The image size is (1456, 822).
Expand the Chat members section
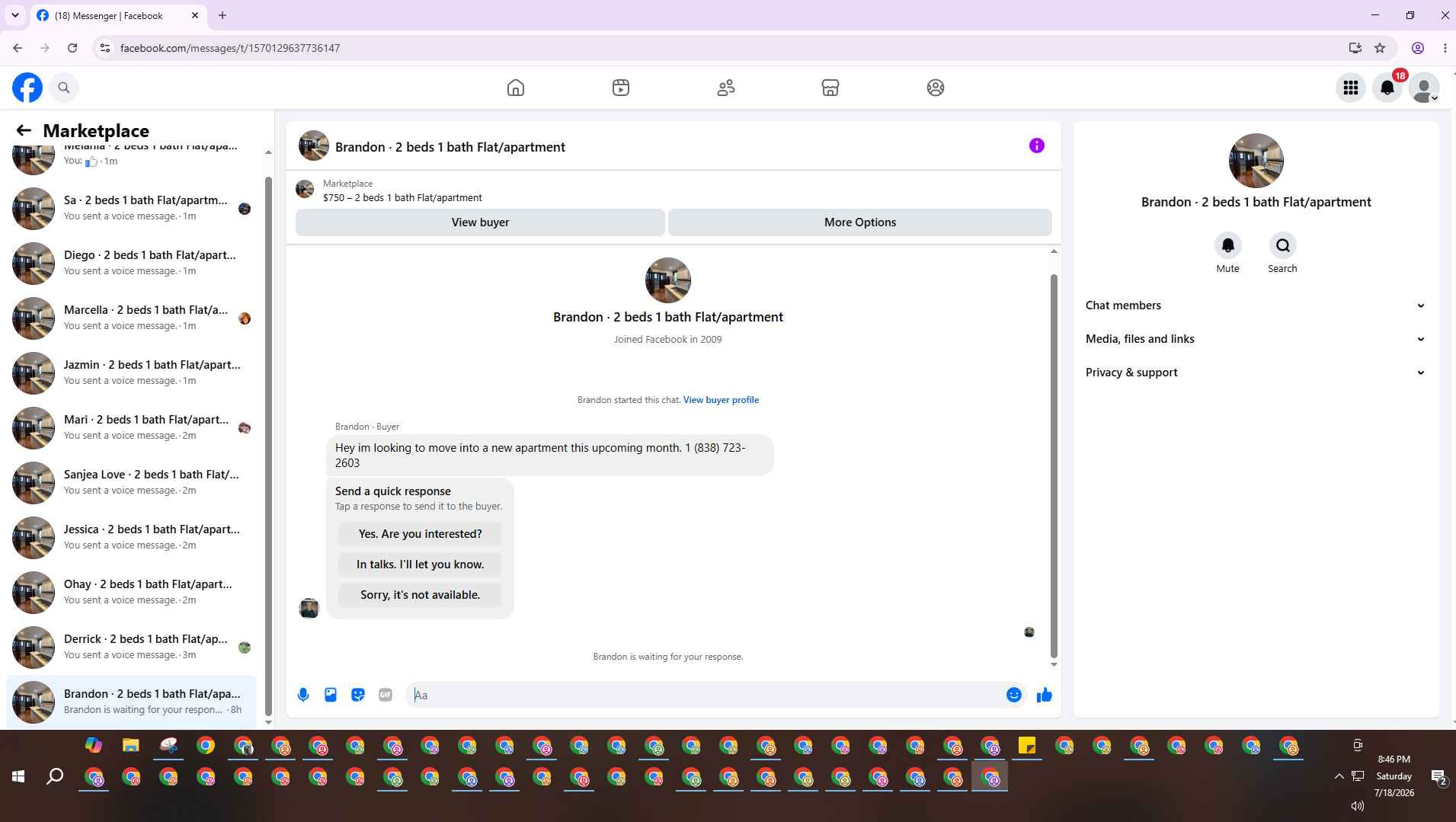tap(1256, 305)
